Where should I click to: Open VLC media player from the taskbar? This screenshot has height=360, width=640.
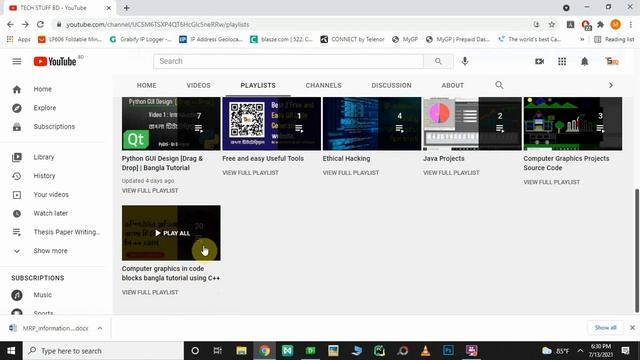coord(425,351)
